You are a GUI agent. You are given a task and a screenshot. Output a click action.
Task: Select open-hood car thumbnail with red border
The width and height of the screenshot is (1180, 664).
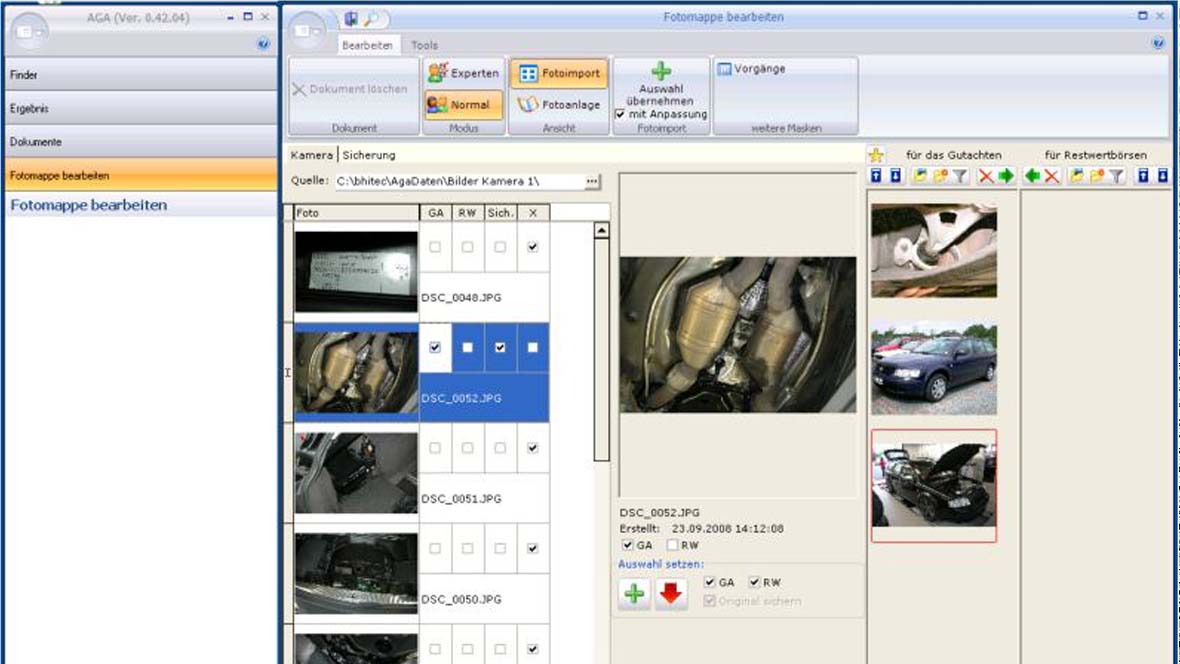point(934,486)
